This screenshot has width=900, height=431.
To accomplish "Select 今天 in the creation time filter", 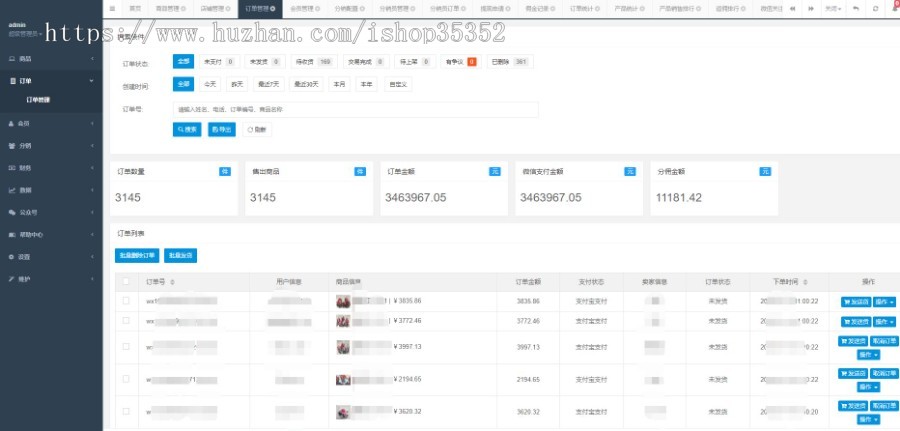I will [x=210, y=84].
